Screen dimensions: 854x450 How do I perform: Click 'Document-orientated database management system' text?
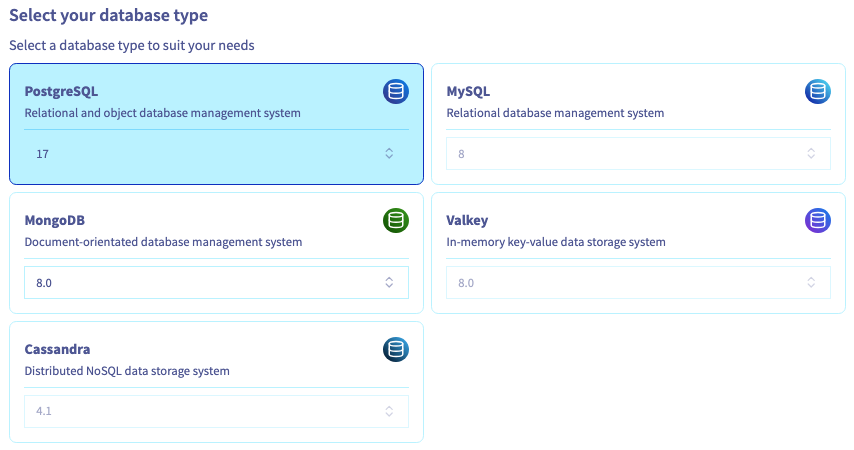(x=163, y=242)
